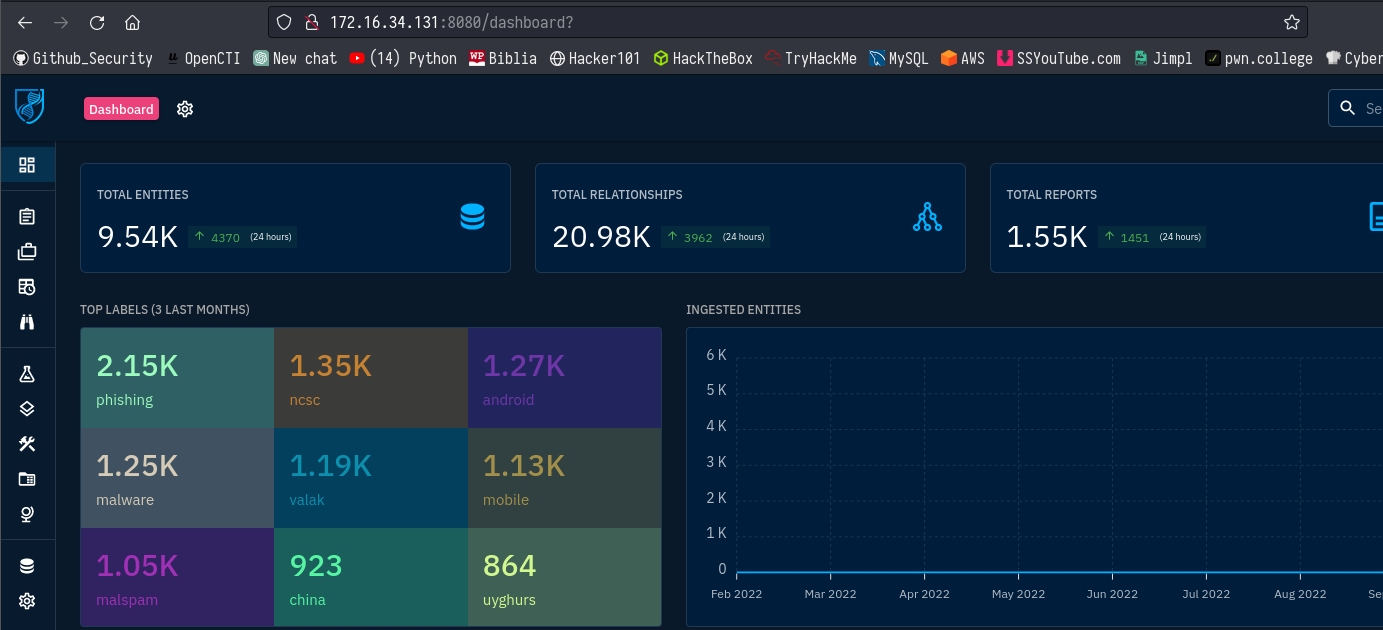The image size is (1383, 630).
Task: Open the stacked layers Arsenal icon
Action: pyautogui.click(x=27, y=408)
